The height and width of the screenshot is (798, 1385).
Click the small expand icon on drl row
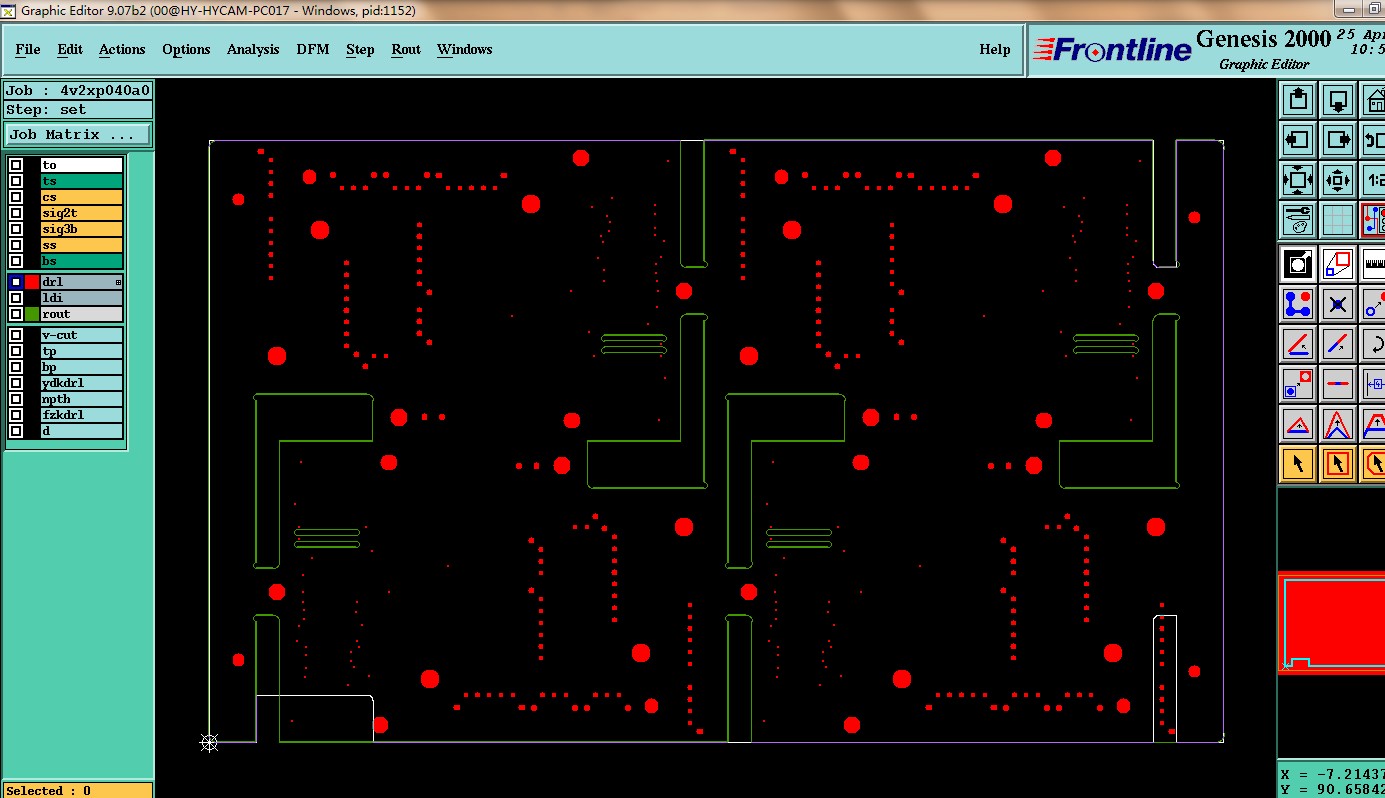point(118,283)
